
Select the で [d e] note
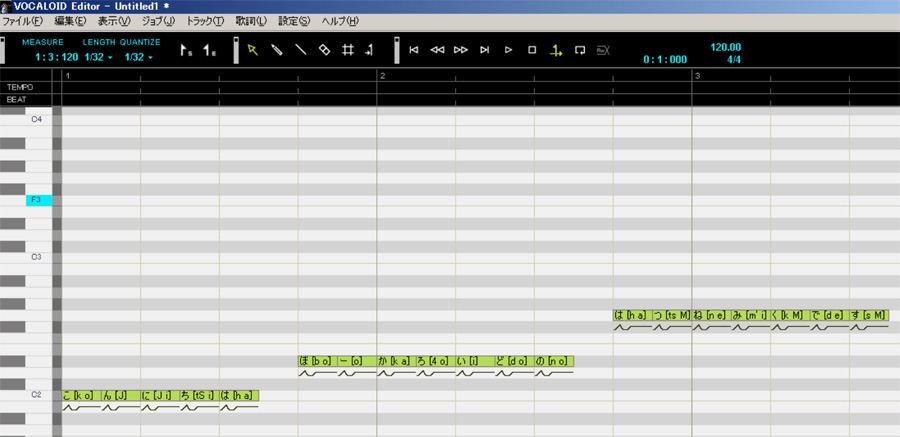coord(830,315)
